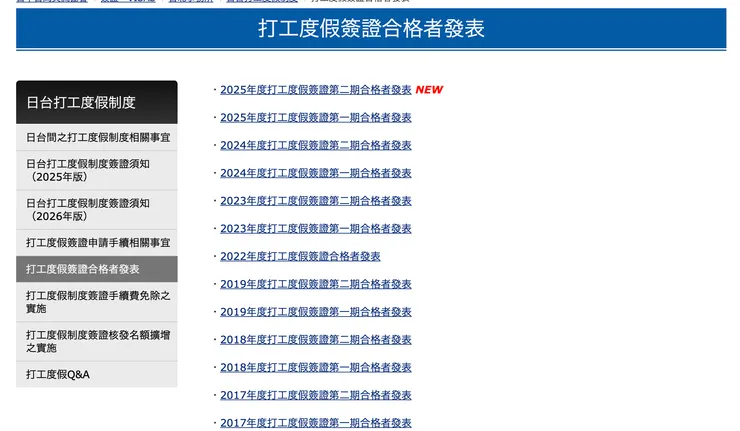Select 日台打工度假制度簽證須知（2025年版） sidebar item
Image resolution: width=740 pixels, height=431 pixels.
97,170
